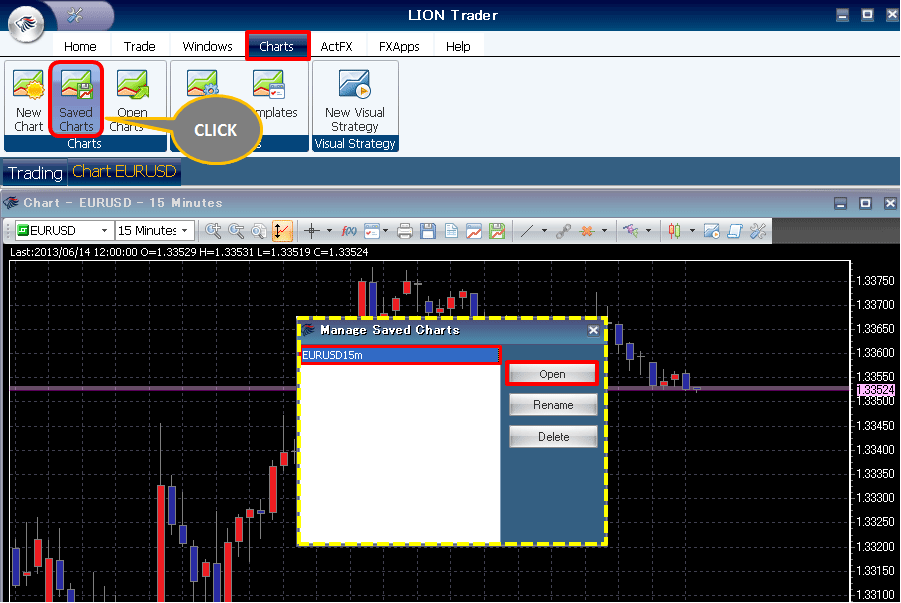Open the Saved Charts ribbon icon
This screenshot has width=901, height=603.
pyautogui.click(x=76, y=100)
